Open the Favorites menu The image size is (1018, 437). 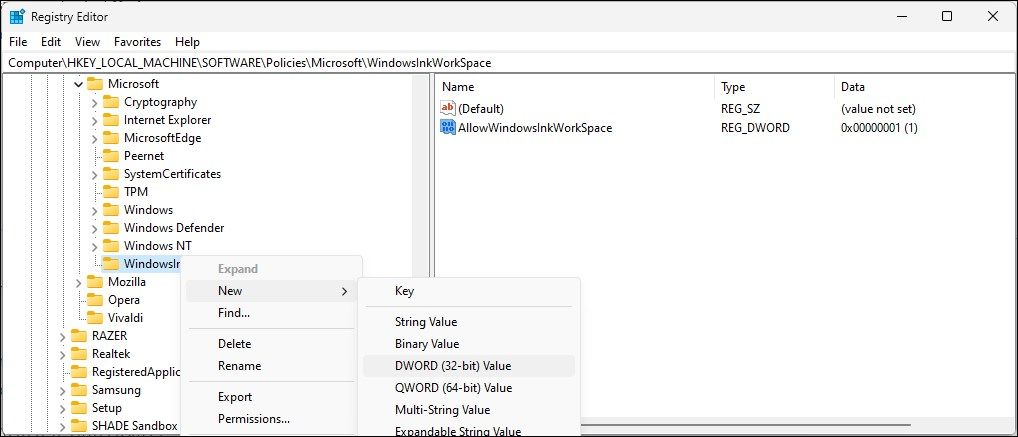click(x=138, y=42)
